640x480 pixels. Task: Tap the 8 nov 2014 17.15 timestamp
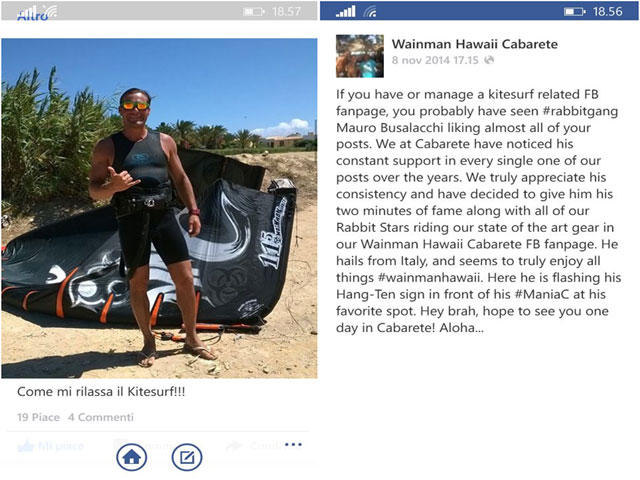coord(435,60)
